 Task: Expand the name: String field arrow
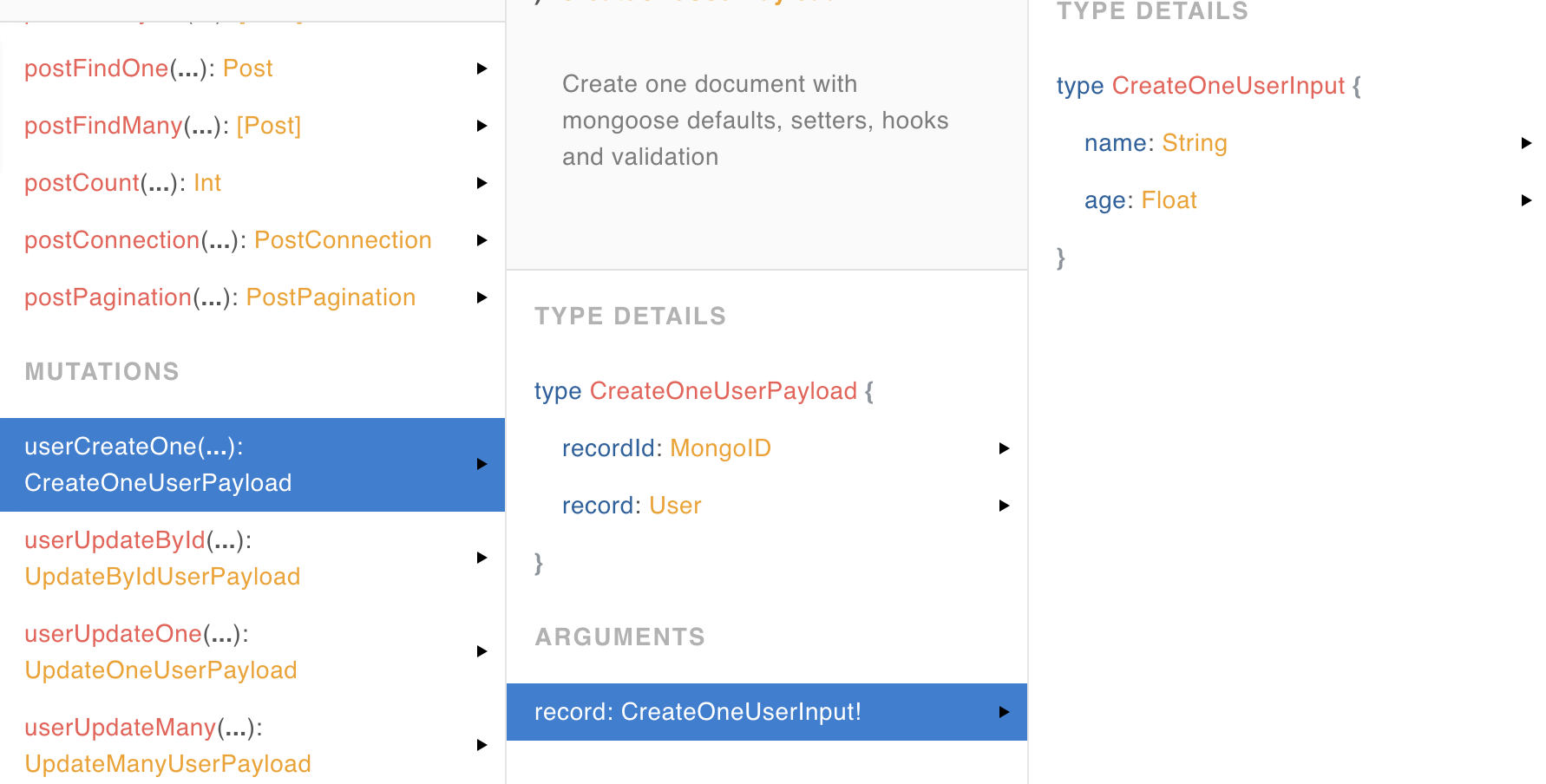(x=1527, y=143)
